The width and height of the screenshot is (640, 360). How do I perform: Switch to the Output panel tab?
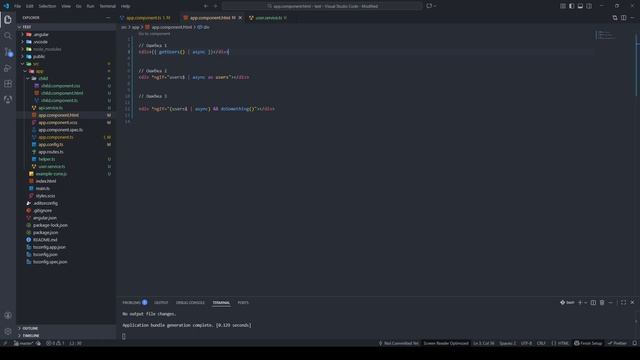161,302
